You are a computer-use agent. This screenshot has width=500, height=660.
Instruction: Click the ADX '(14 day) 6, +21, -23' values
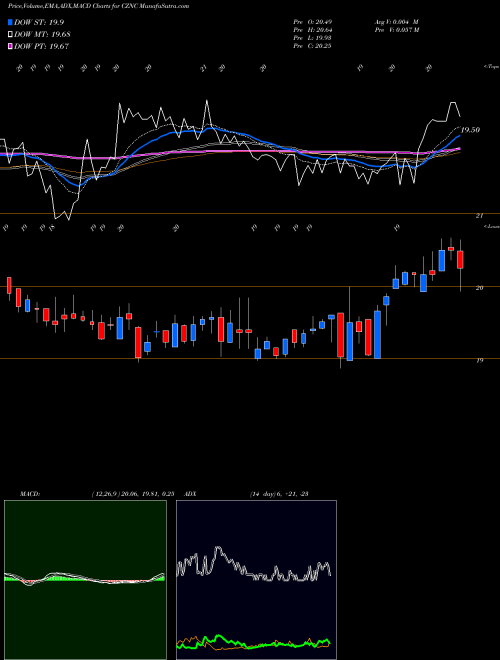coord(279,493)
